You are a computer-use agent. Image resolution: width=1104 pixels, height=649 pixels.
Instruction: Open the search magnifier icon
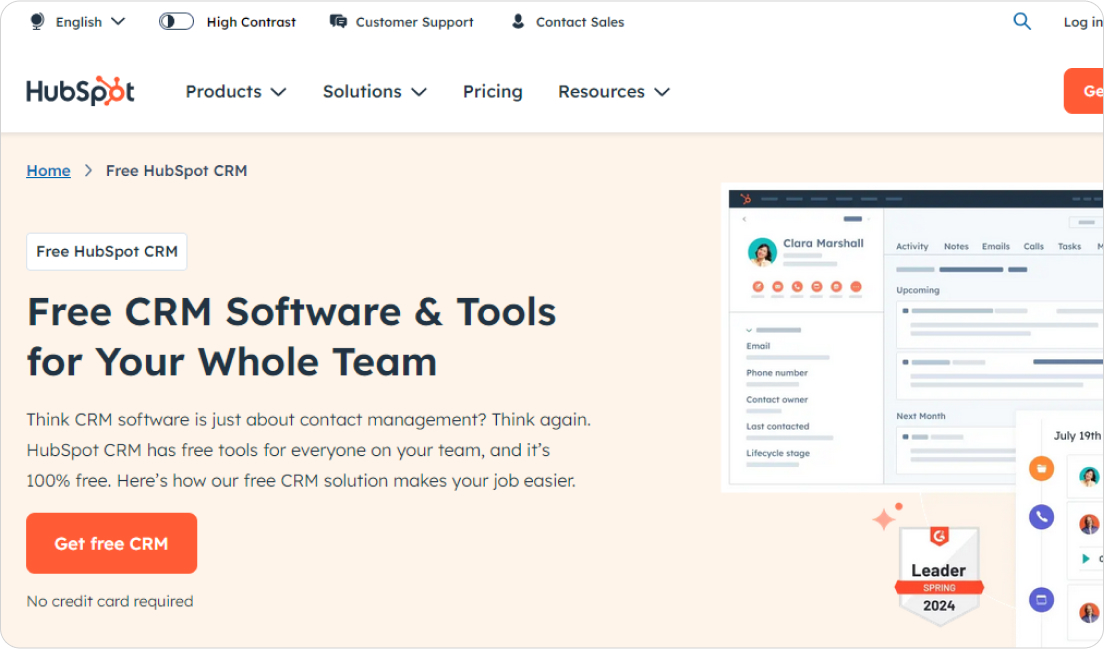1022,22
